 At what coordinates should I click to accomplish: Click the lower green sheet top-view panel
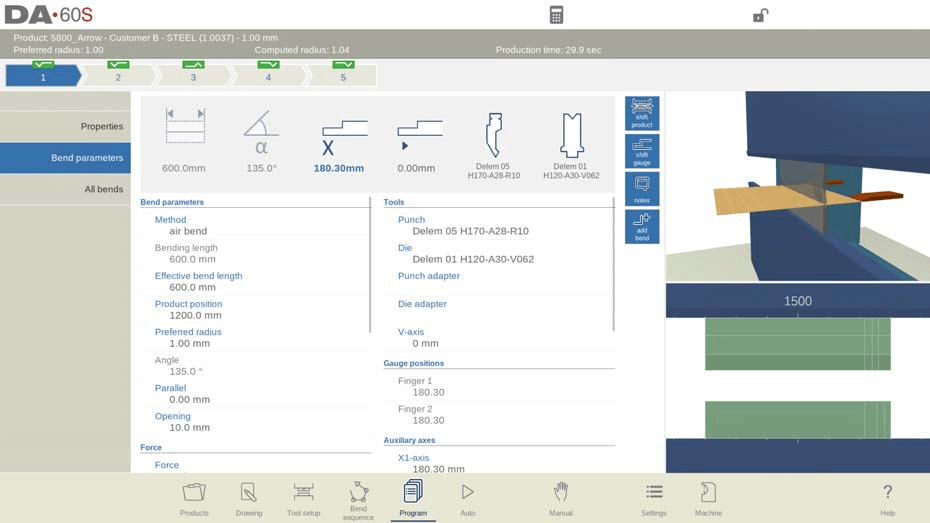coord(798,420)
